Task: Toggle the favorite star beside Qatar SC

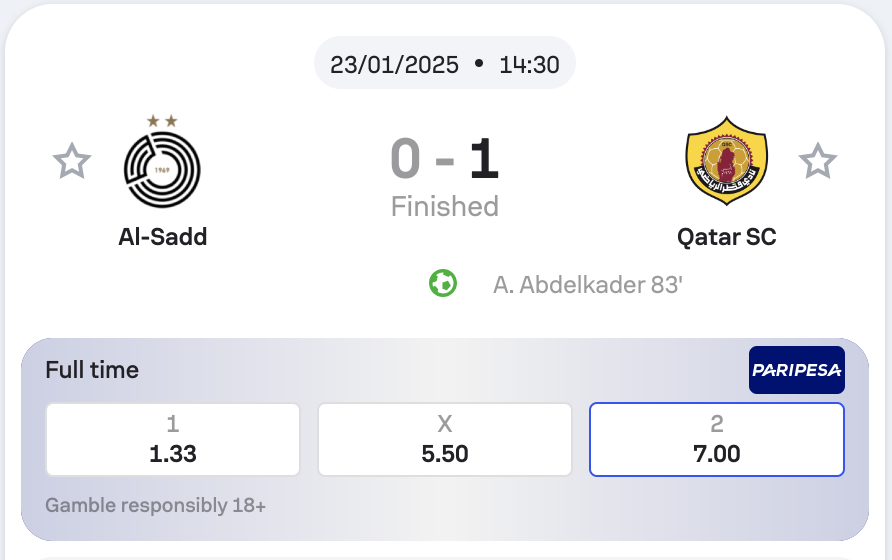Action: 817,161
